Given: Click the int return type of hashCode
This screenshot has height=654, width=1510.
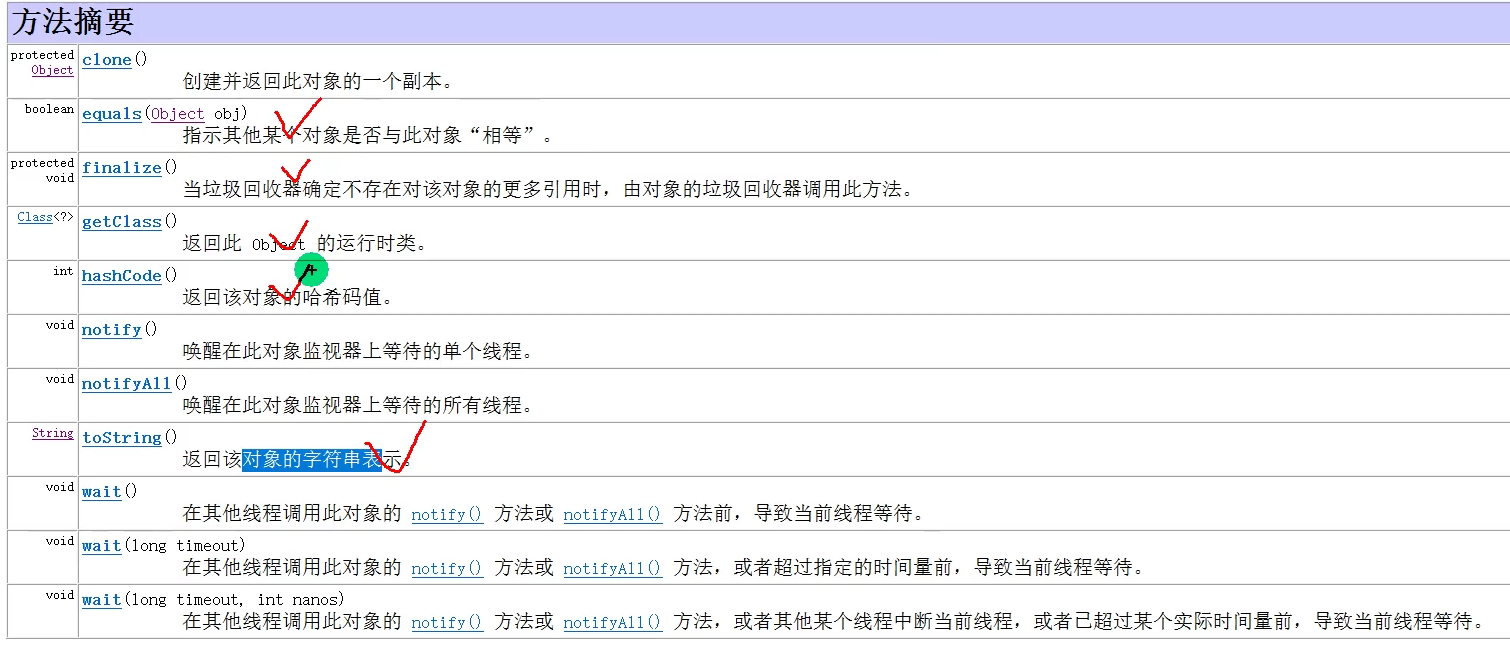Looking at the screenshot, I should pyautogui.click(x=63, y=271).
